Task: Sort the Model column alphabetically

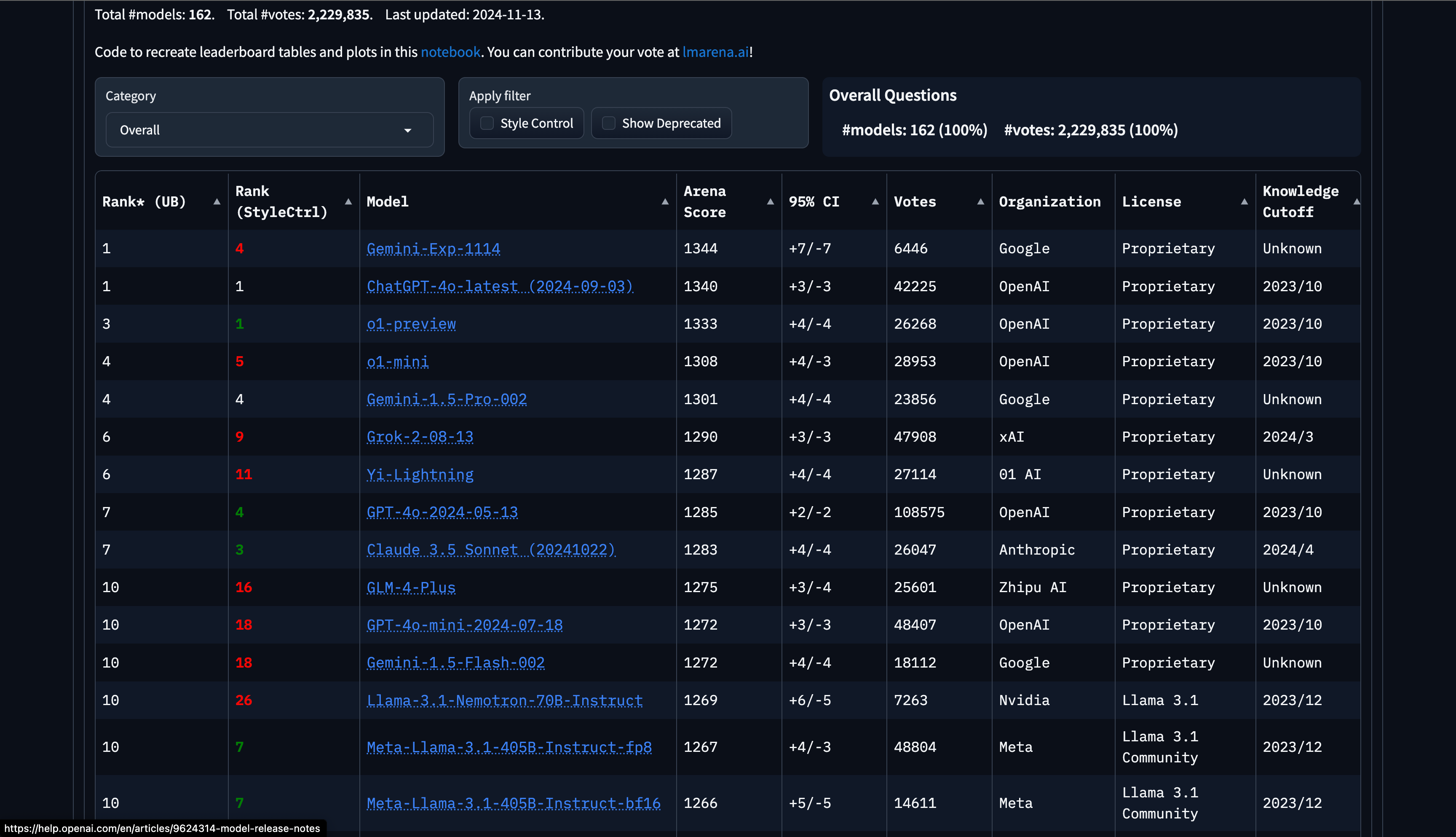Action: (x=665, y=202)
